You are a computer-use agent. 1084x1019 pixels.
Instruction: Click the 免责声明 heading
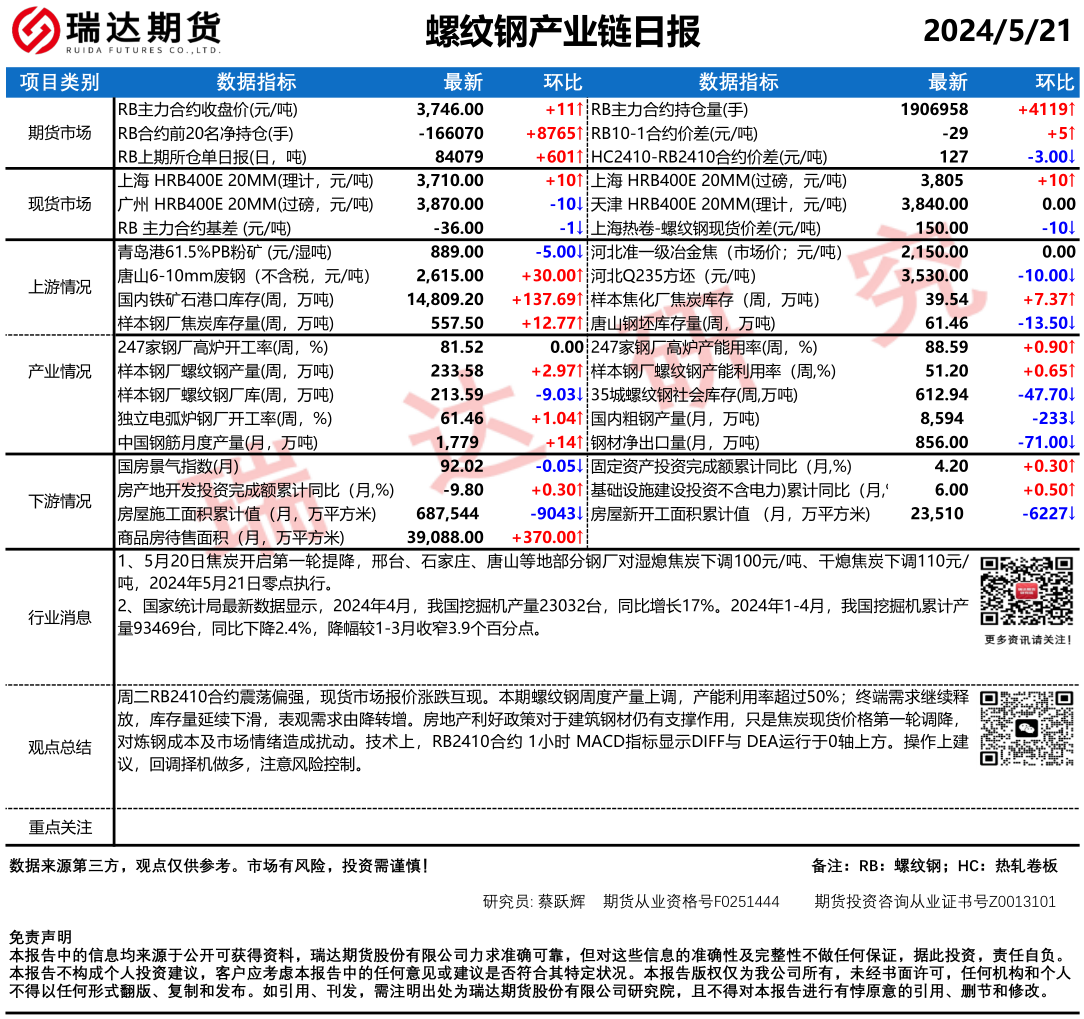pyautogui.click(x=40, y=937)
